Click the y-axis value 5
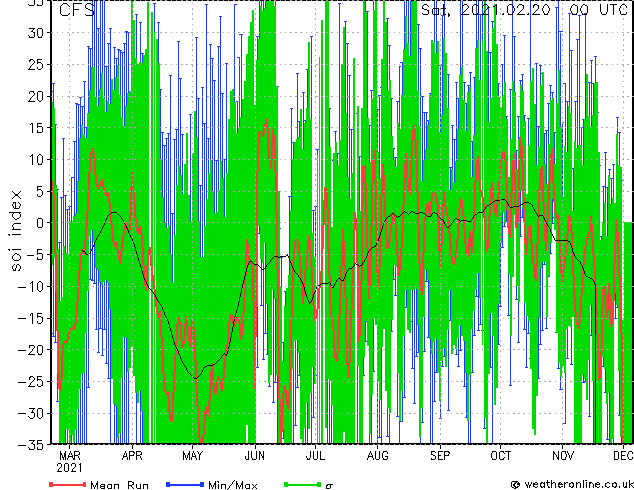 coord(40,191)
